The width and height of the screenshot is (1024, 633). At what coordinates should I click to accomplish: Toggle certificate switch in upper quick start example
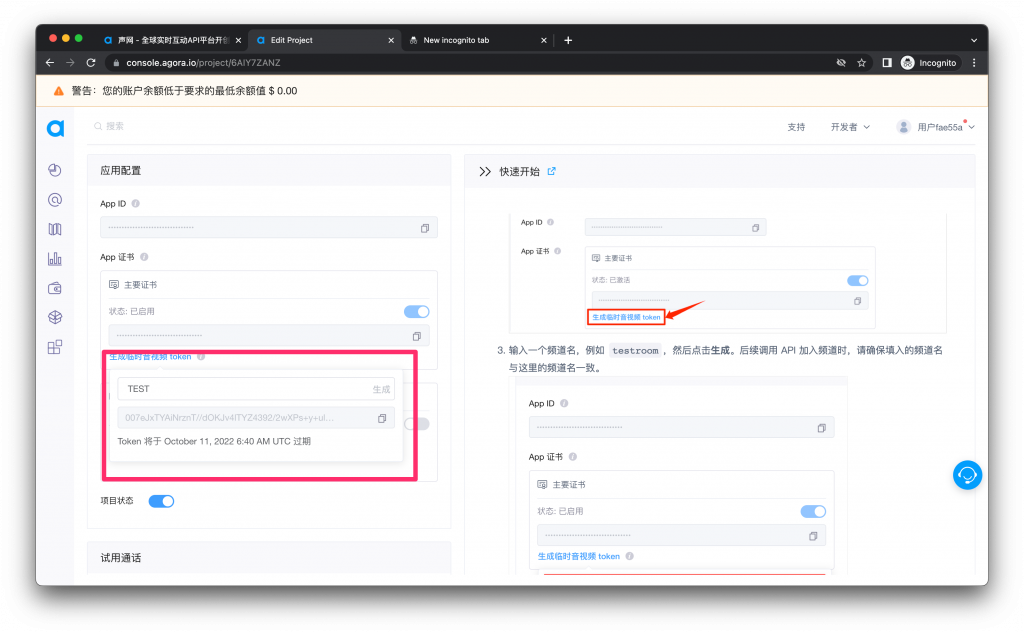click(857, 280)
